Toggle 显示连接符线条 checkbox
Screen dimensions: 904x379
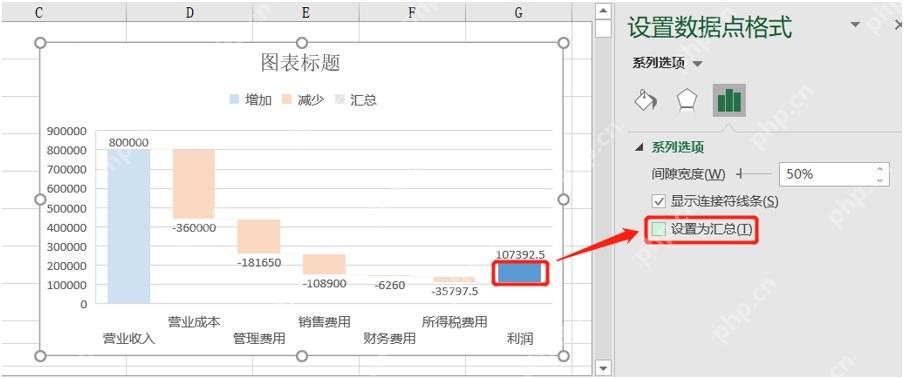658,201
